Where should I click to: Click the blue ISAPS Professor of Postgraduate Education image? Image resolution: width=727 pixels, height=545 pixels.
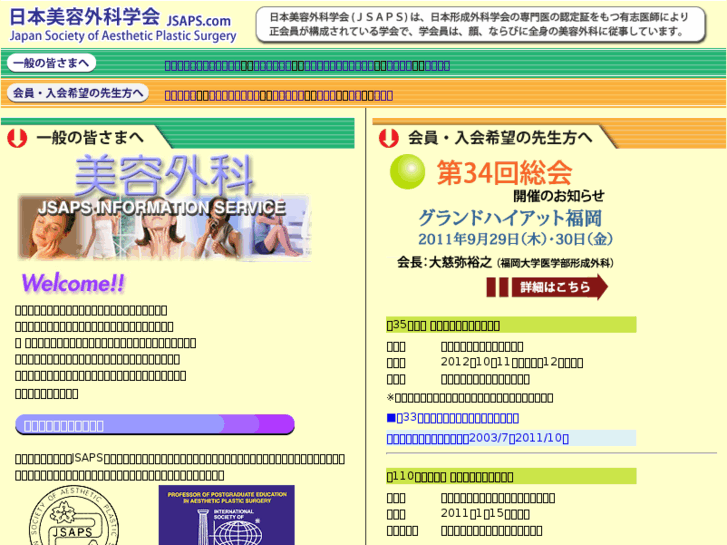click(x=227, y=515)
